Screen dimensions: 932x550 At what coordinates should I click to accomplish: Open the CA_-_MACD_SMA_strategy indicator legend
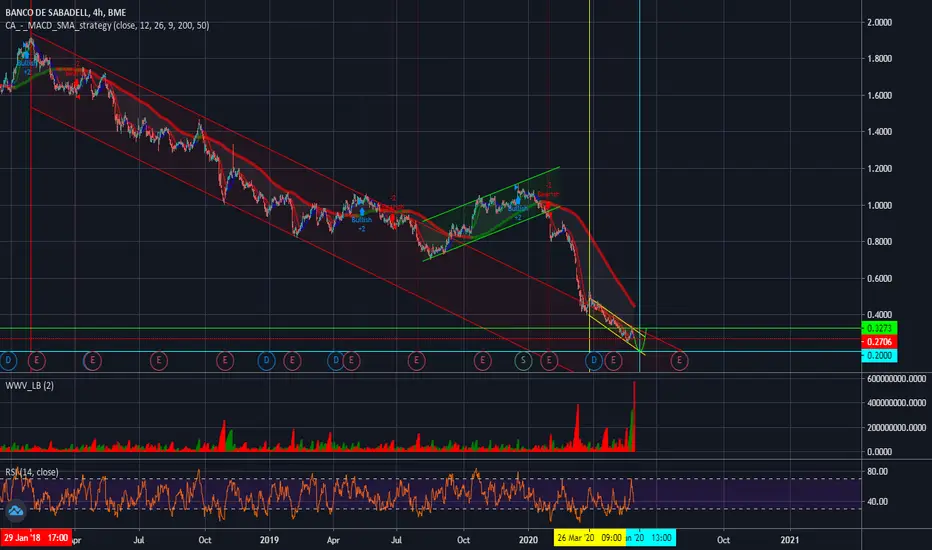(107, 26)
